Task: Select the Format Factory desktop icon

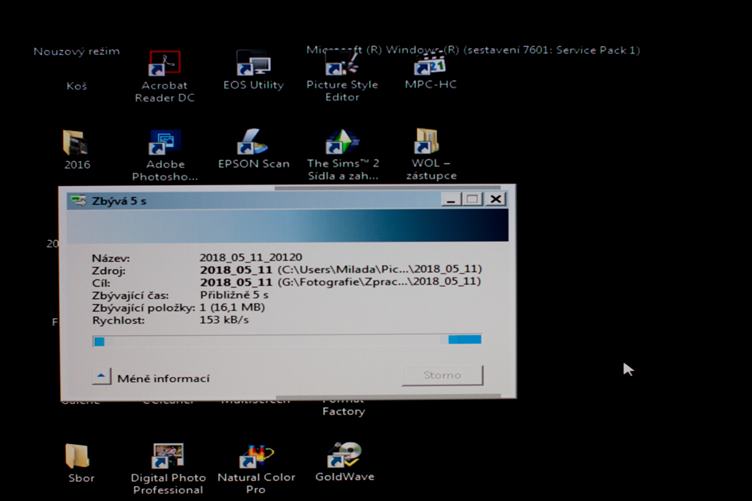Action: click(x=343, y=408)
